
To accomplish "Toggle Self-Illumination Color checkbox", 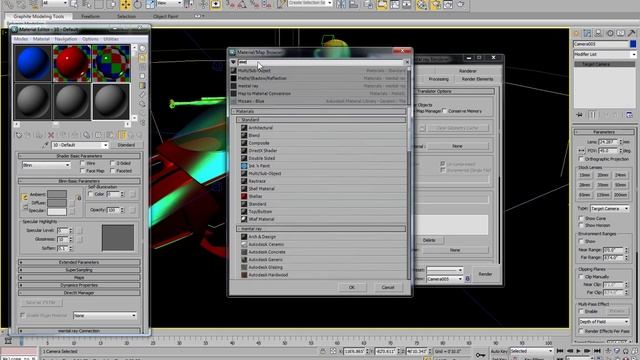I will tap(91, 194).
